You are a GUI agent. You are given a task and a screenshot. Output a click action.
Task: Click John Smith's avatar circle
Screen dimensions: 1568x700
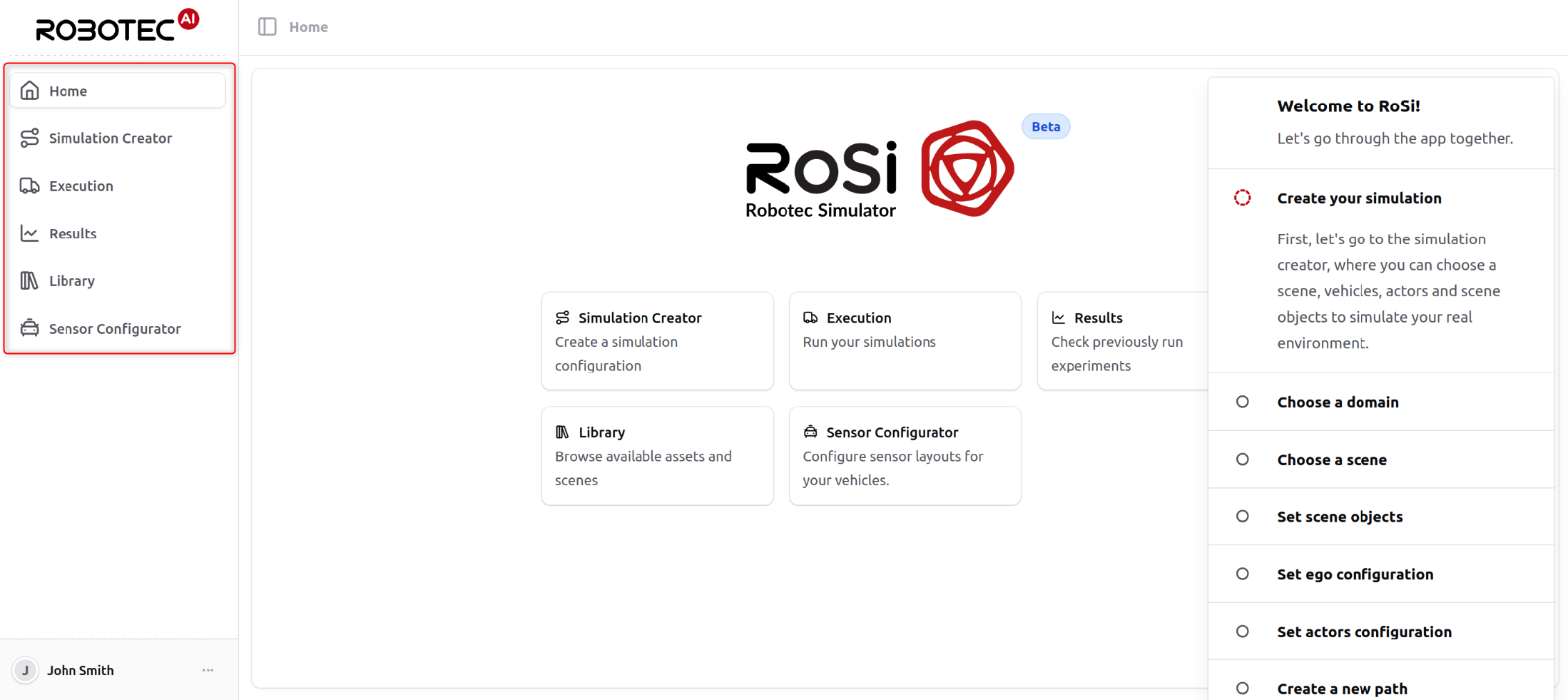tap(26, 670)
